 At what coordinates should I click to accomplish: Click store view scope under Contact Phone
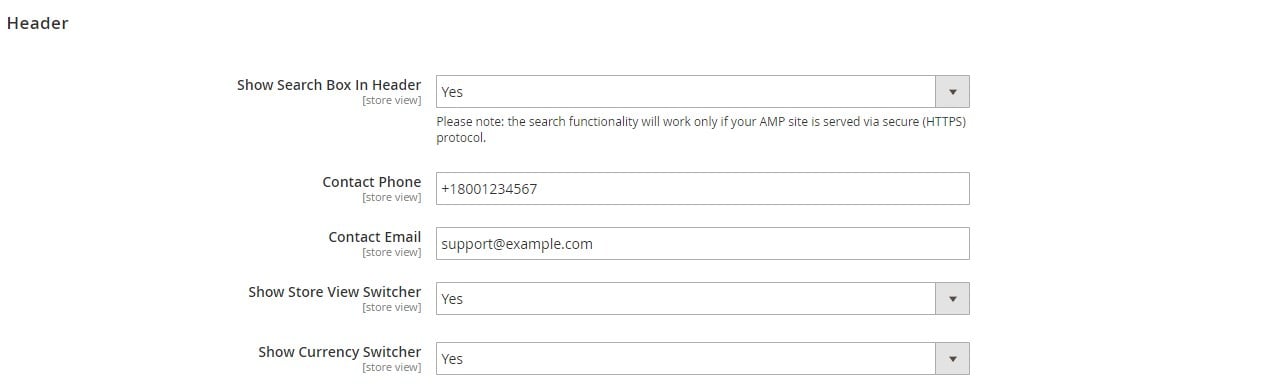392,198
